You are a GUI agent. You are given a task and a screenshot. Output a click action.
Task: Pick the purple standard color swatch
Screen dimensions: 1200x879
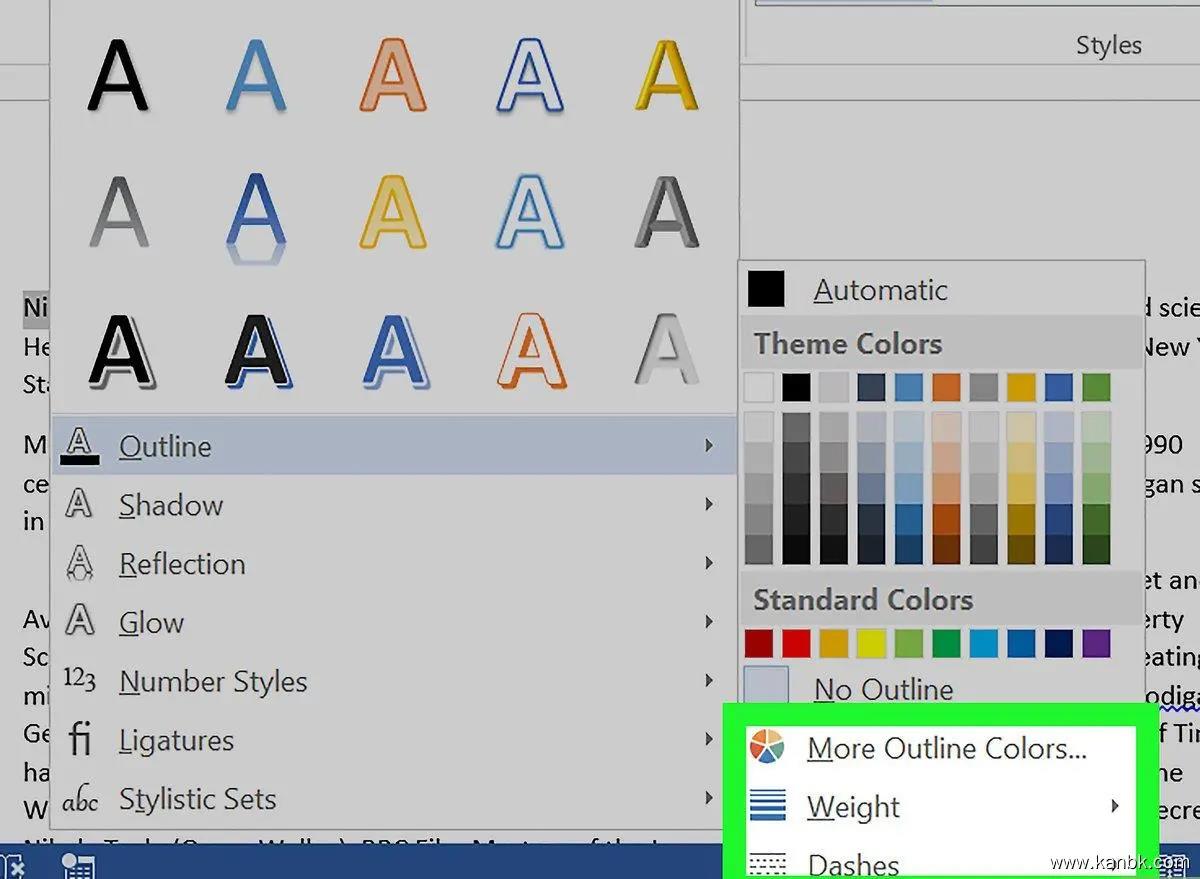click(1096, 643)
